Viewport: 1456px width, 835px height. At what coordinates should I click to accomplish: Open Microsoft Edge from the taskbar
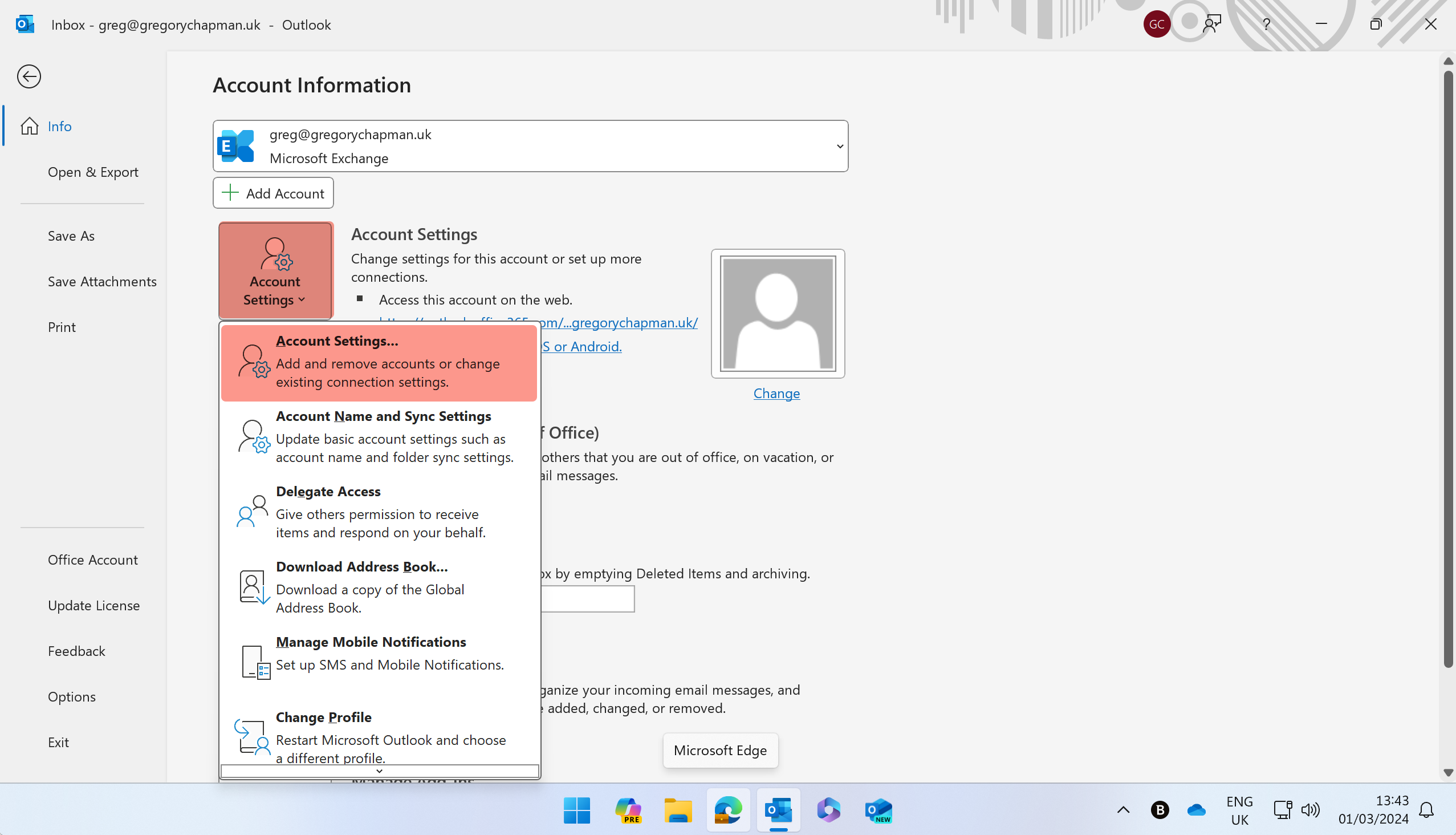(x=728, y=810)
